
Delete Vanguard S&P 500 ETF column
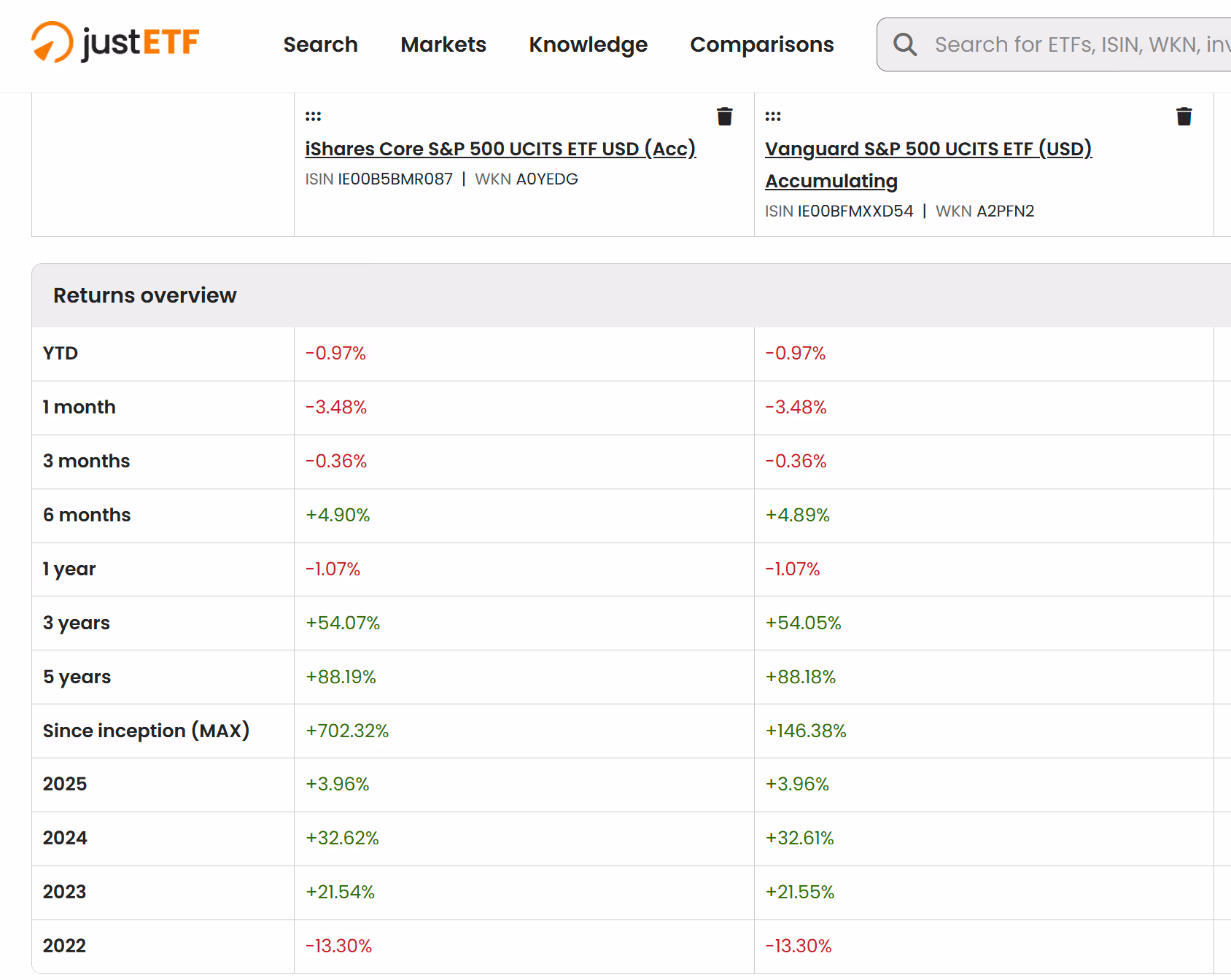click(x=1184, y=117)
